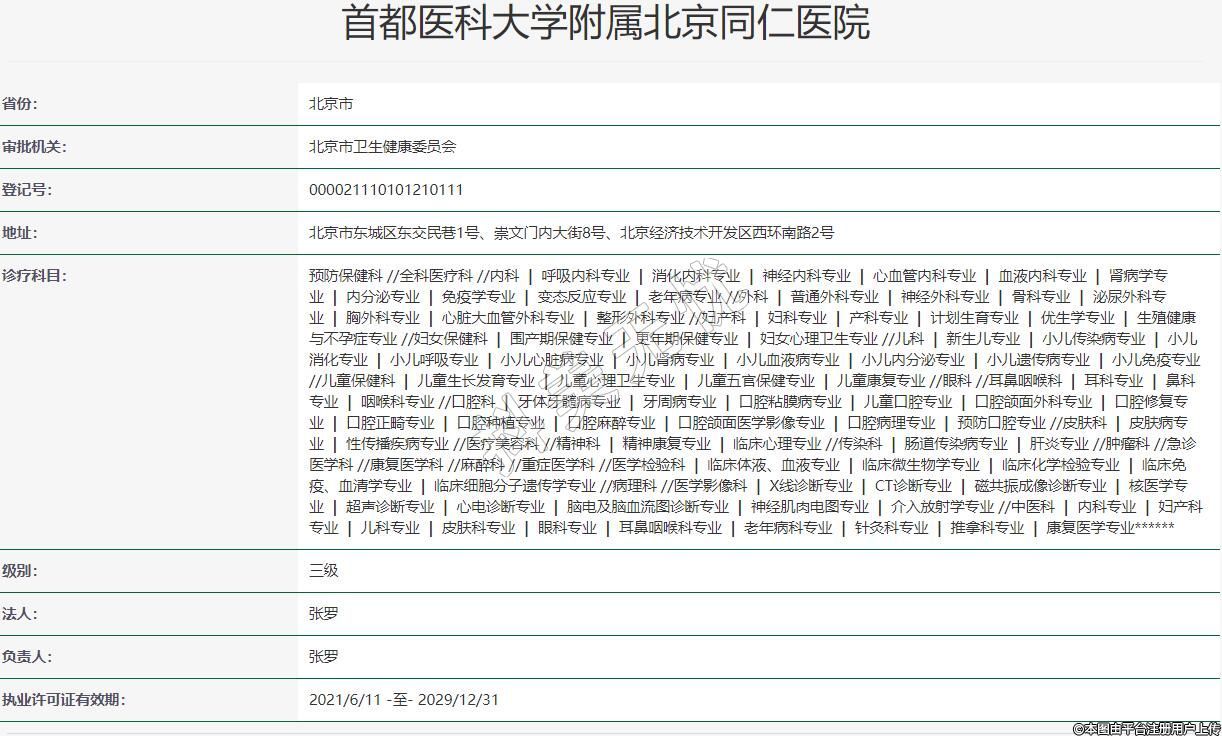
Task: Click the 诊疗科目 row label
Action: tap(34, 276)
